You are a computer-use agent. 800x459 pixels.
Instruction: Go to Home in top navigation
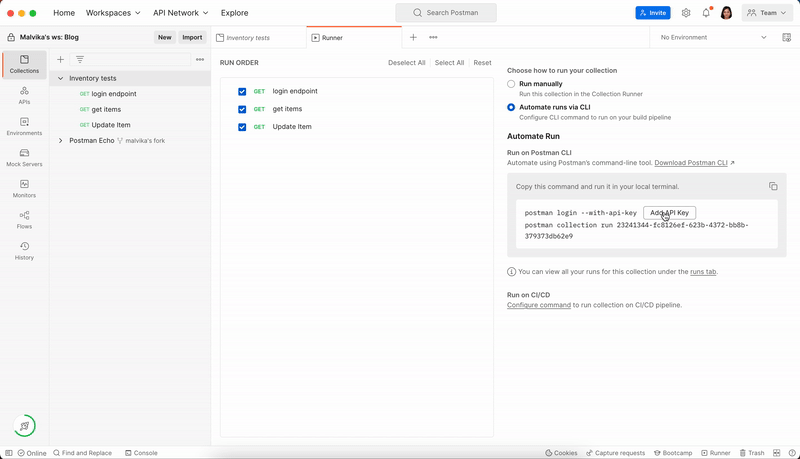[64, 13]
